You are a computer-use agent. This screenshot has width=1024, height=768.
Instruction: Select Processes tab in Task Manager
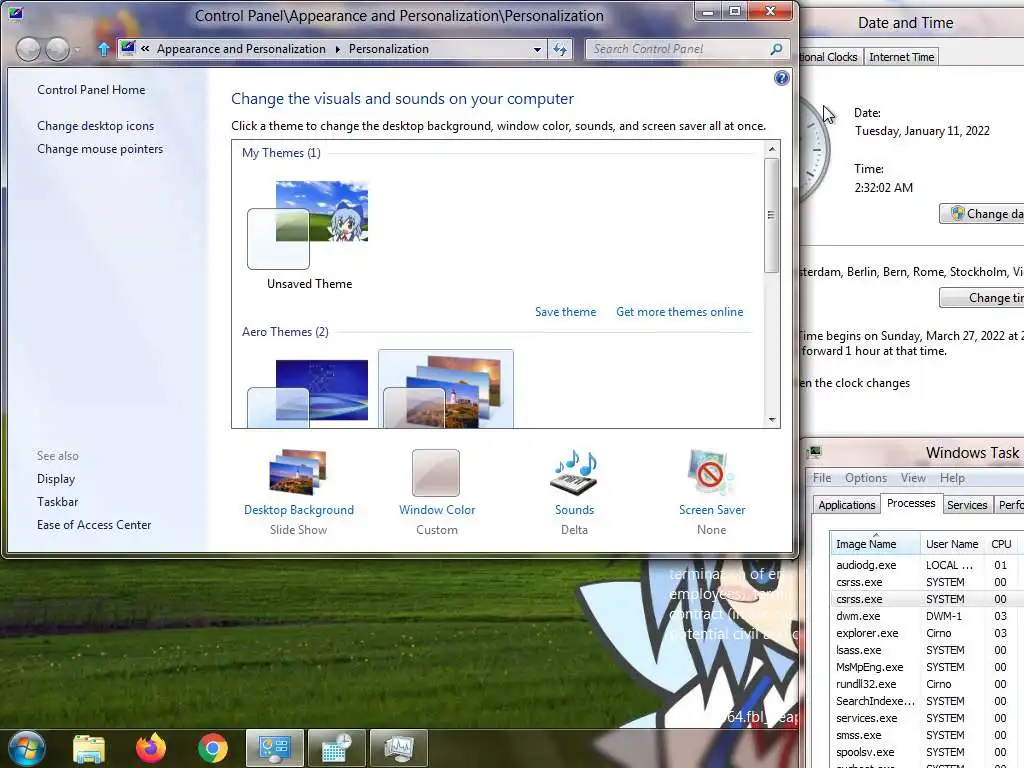click(910, 504)
